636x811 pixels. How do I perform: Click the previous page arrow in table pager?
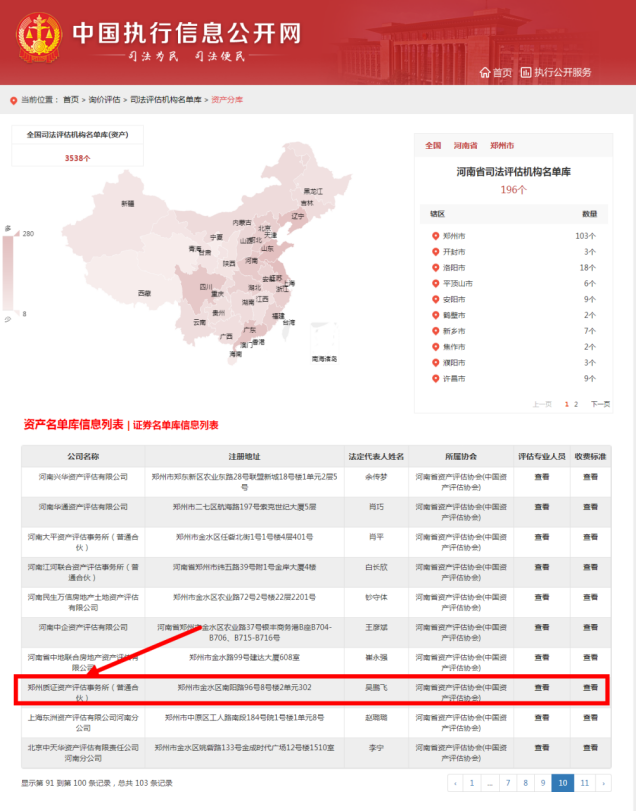click(455, 783)
